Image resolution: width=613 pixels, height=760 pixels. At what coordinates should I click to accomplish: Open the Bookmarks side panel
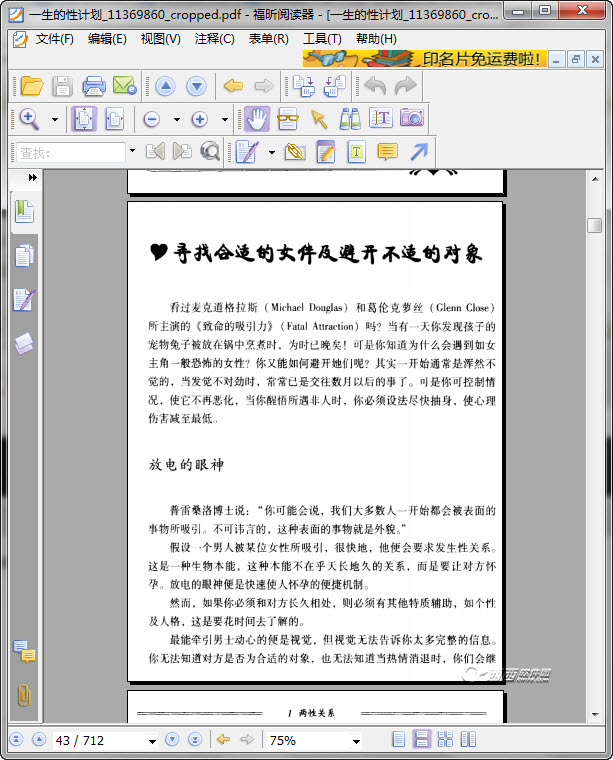click(24, 211)
